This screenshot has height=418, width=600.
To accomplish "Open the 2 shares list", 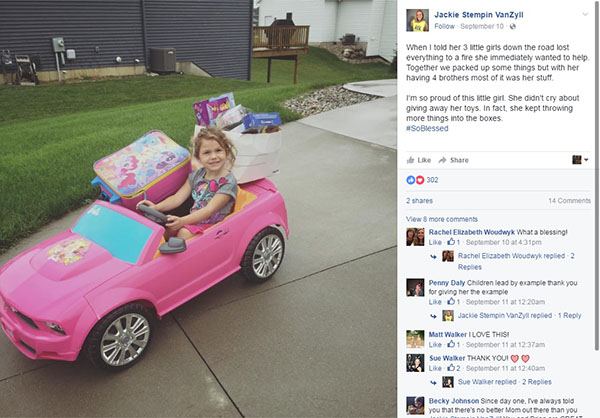I will [x=419, y=201].
